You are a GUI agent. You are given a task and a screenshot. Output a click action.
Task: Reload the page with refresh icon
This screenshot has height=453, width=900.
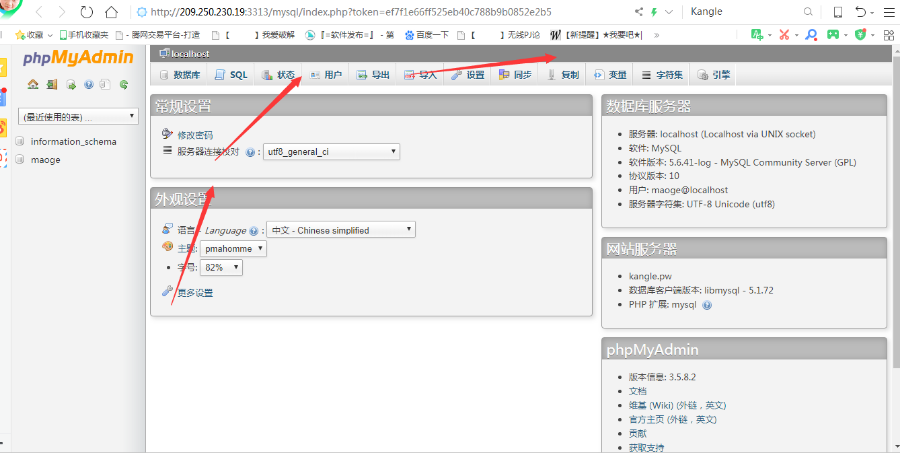pyautogui.click(x=86, y=11)
